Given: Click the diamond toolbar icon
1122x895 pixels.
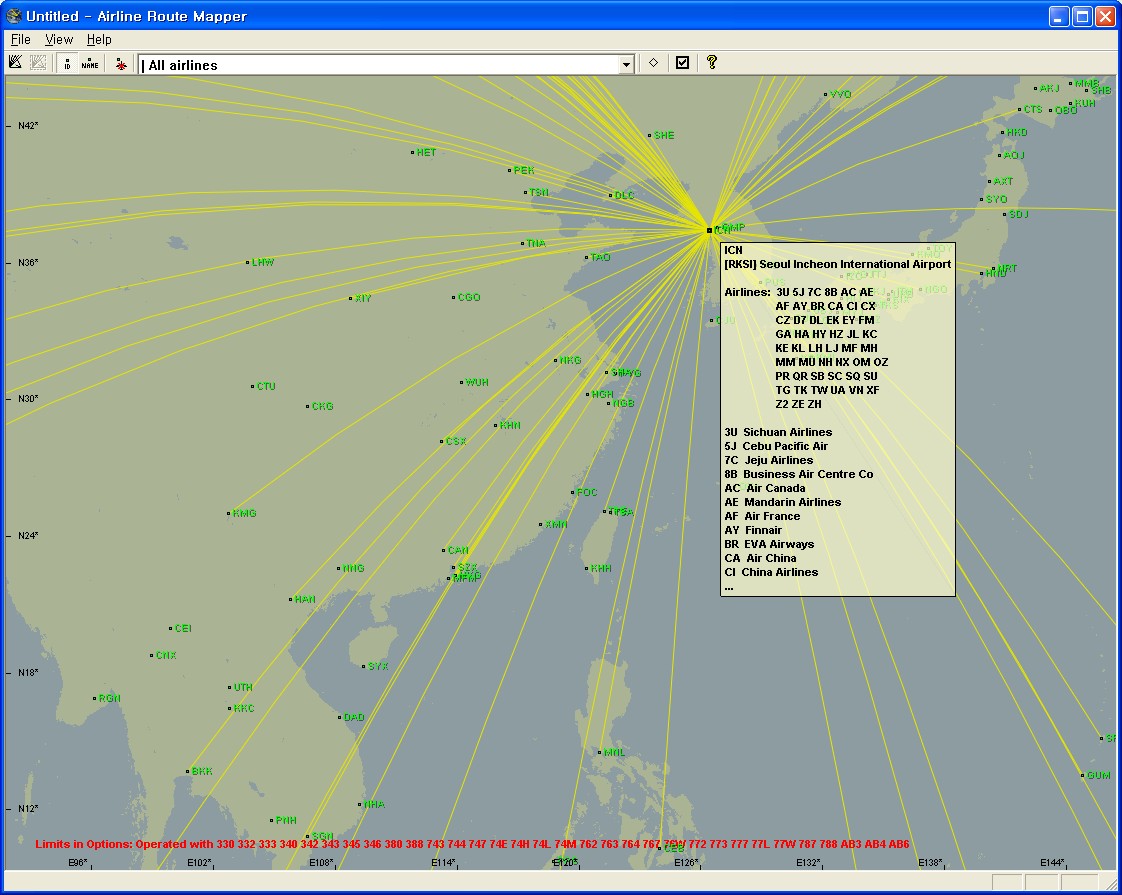Looking at the screenshot, I should point(651,62).
